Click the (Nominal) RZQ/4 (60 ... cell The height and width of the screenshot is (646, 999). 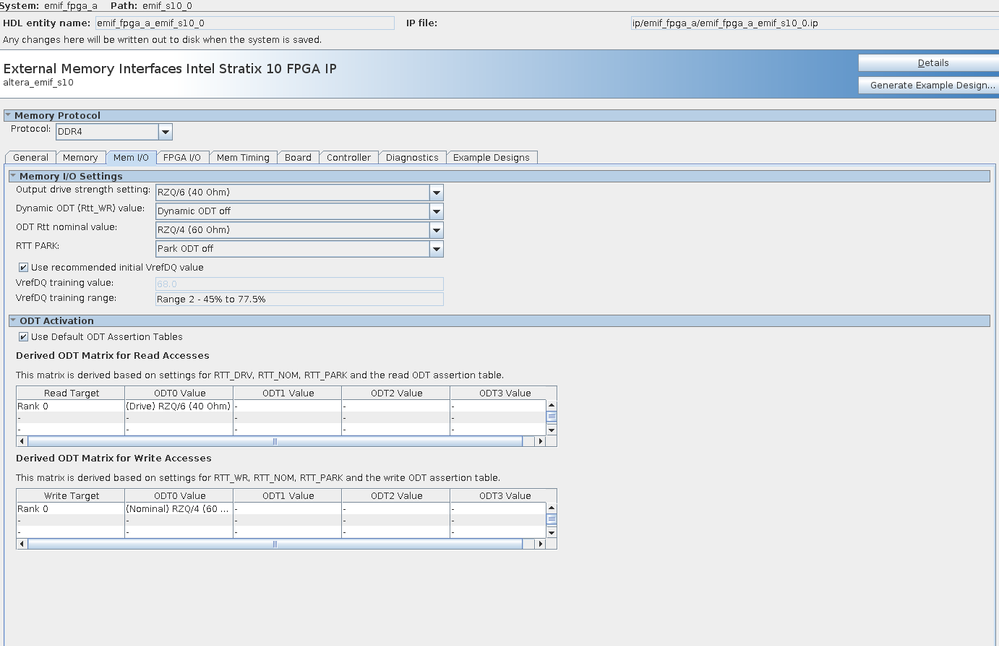[x=179, y=508]
